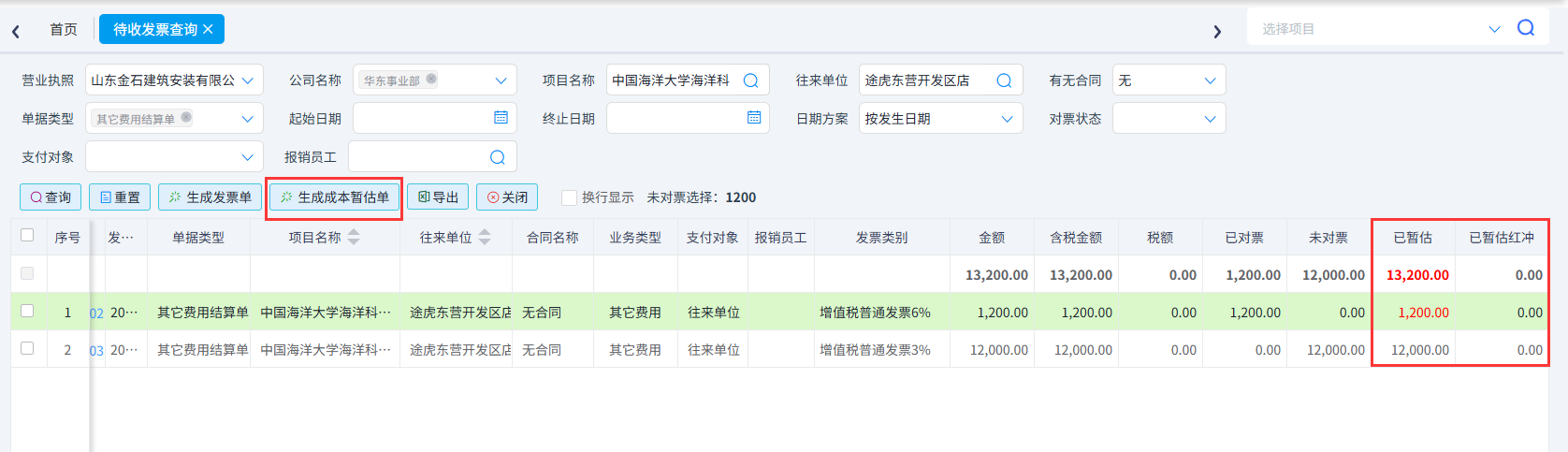Expand the 营业执照 dropdown
Image resolution: width=1568 pixels, height=452 pixels.
pos(248,80)
